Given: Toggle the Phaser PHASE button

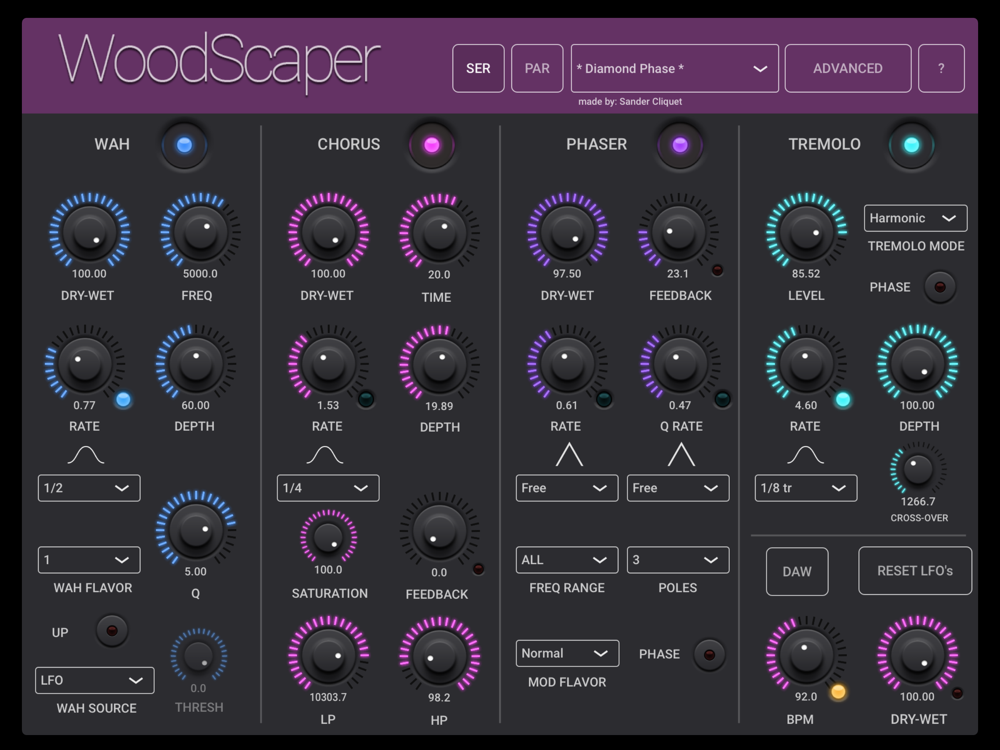Looking at the screenshot, I should pyautogui.click(x=709, y=654).
